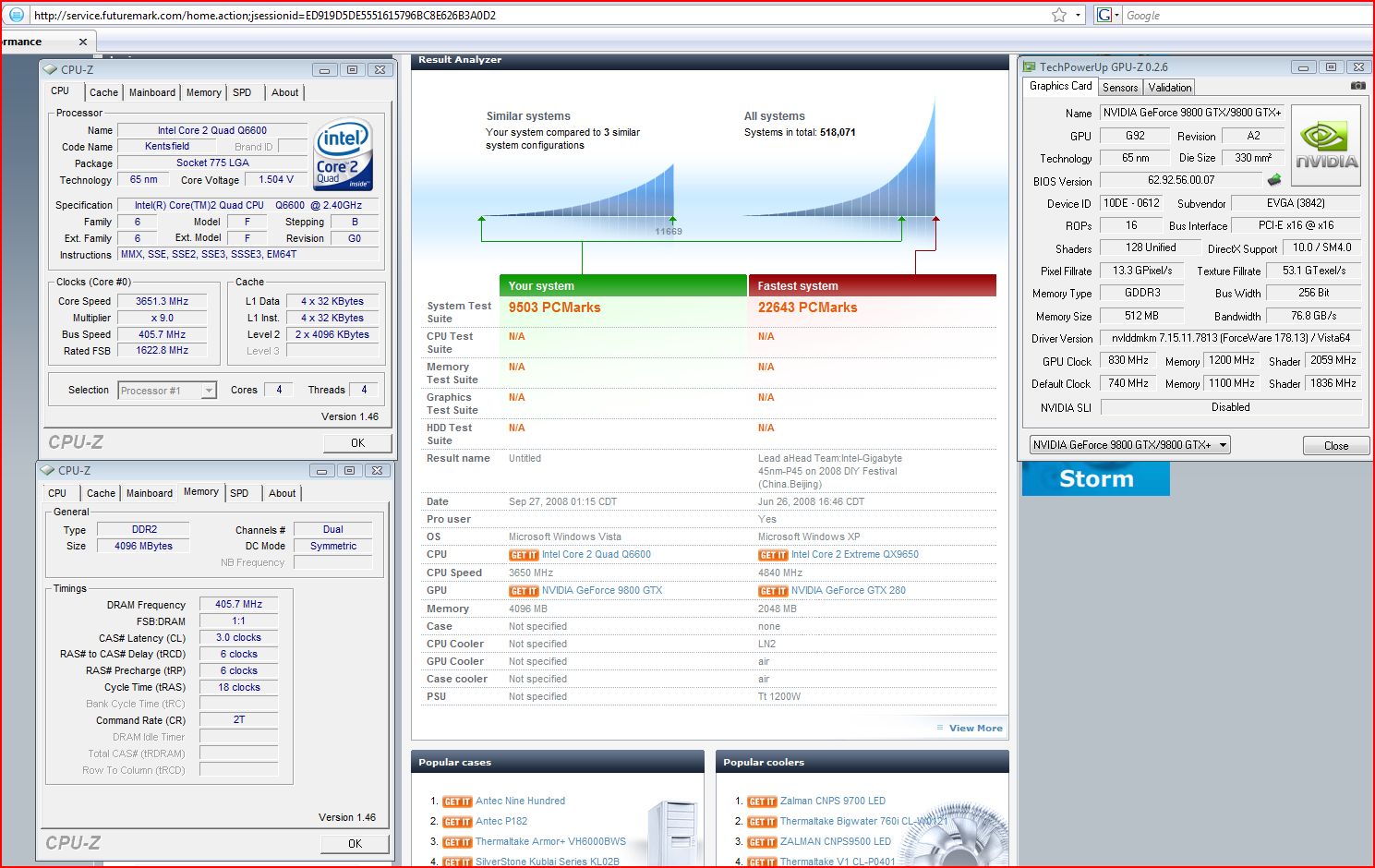Open Sensors tab in GPU-Z
This screenshot has width=1375, height=868.
click(x=1120, y=88)
